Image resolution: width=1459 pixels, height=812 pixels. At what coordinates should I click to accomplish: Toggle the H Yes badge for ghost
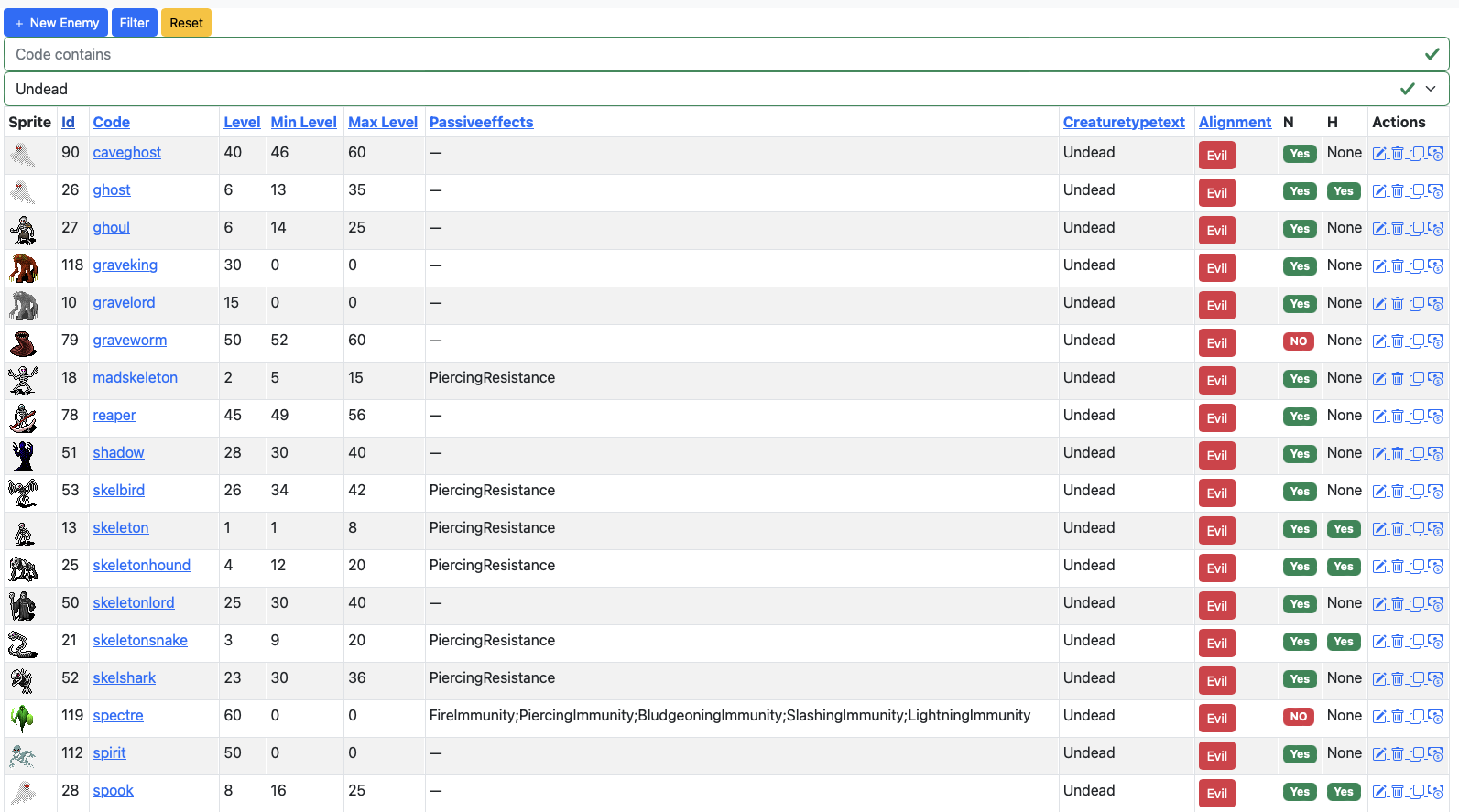click(1344, 191)
